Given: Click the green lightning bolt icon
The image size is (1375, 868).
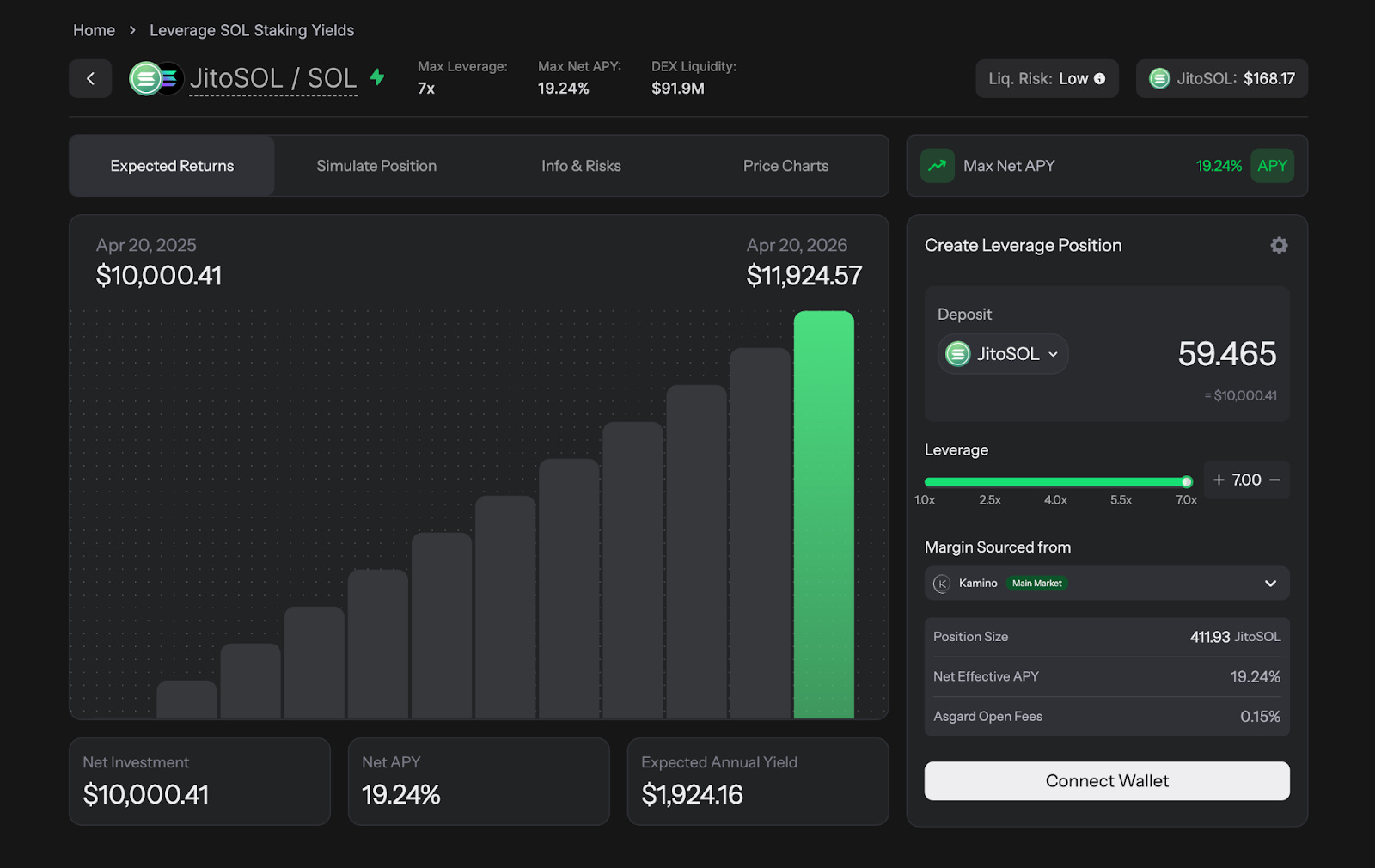Looking at the screenshot, I should tap(377, 77).
